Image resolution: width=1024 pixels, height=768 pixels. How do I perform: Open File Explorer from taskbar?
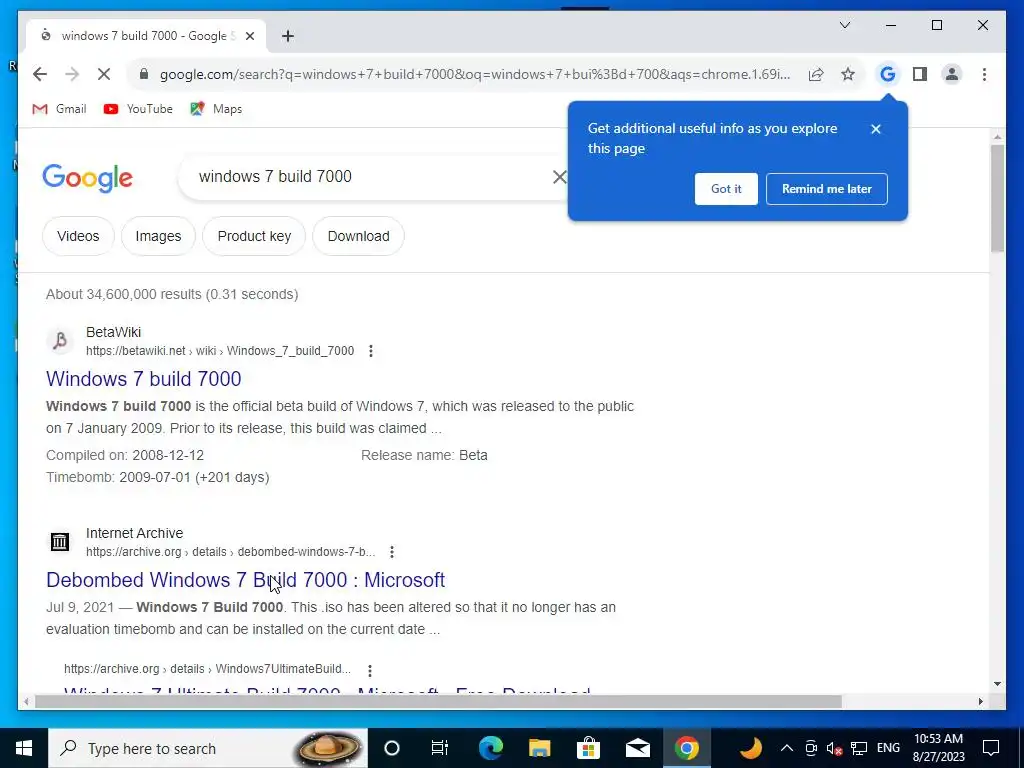pos(539,748)
